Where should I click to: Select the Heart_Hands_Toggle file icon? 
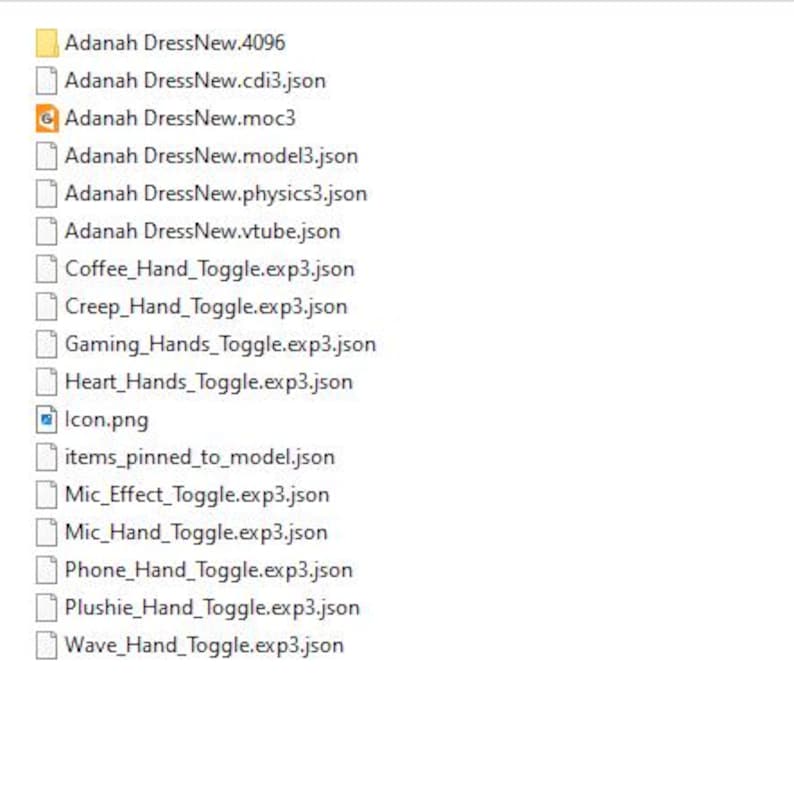pyautogui.click(x=47, y=382)
